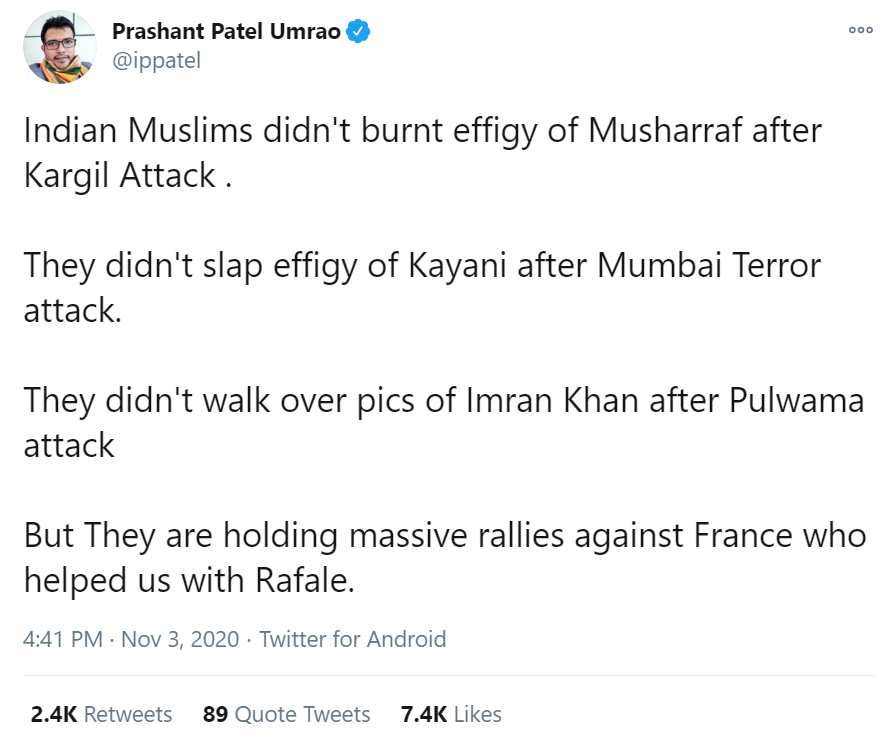Click the 2.4K retweet count number
Viewport: 887px width, 749px height.
(x=54, y=714)
